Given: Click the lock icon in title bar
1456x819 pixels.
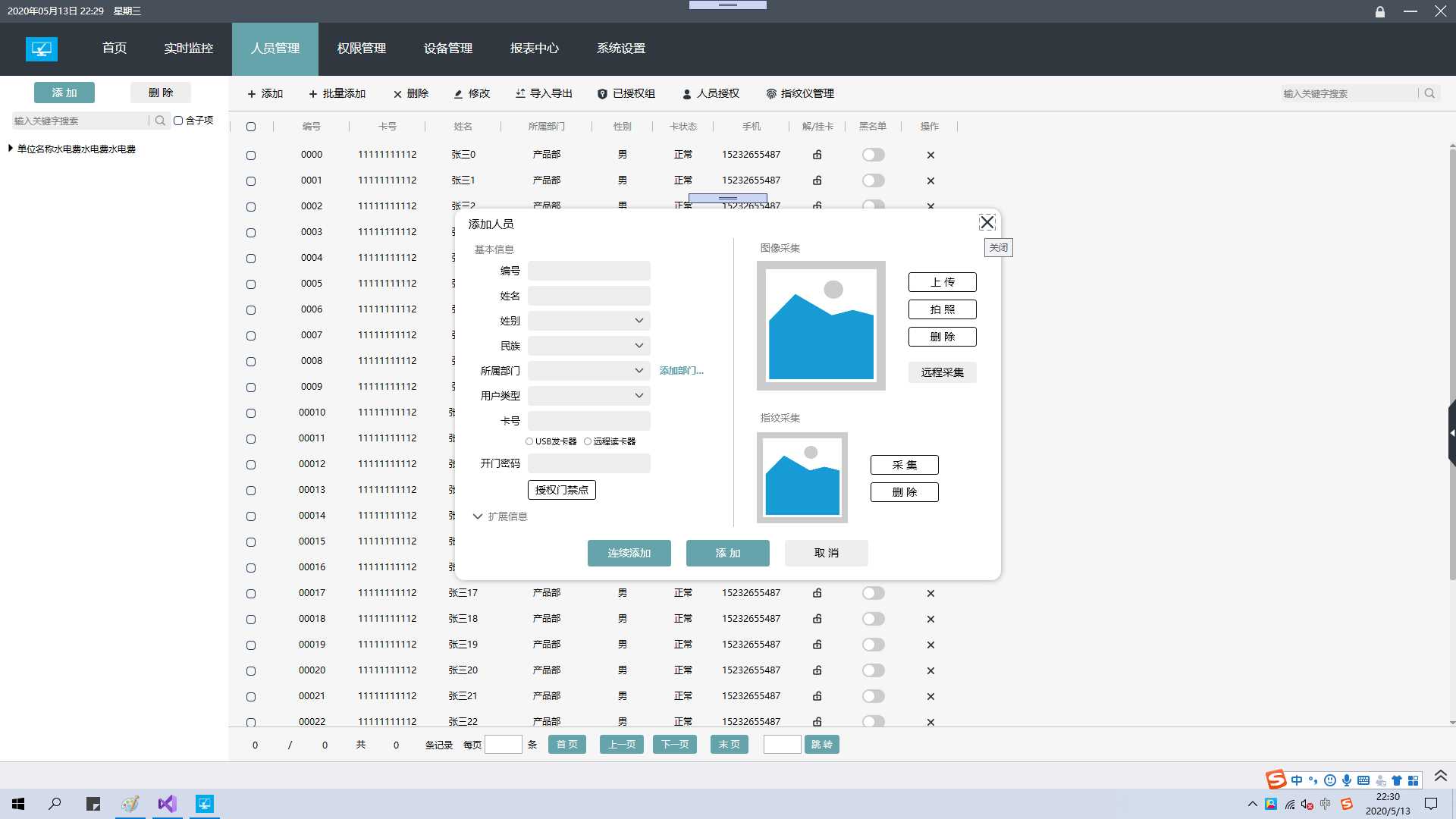Looking at the screenshot, I should (x=1380, y=11).
